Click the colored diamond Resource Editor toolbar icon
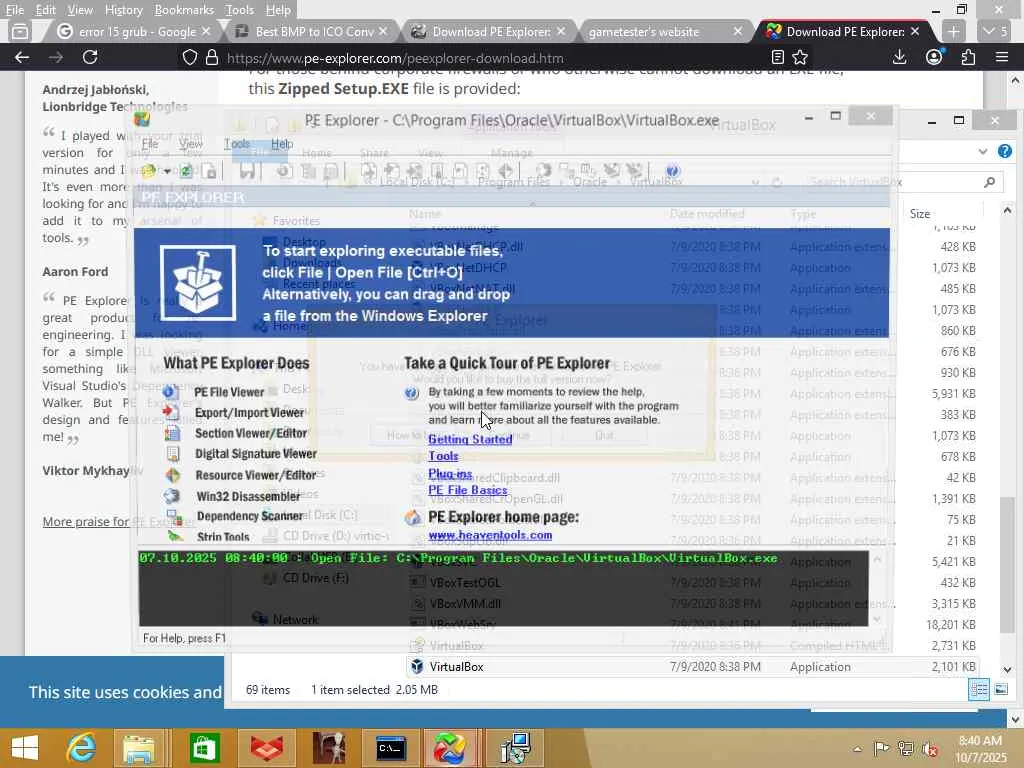The width and height of the screenshot is (1024, 768). pos(505,171)
